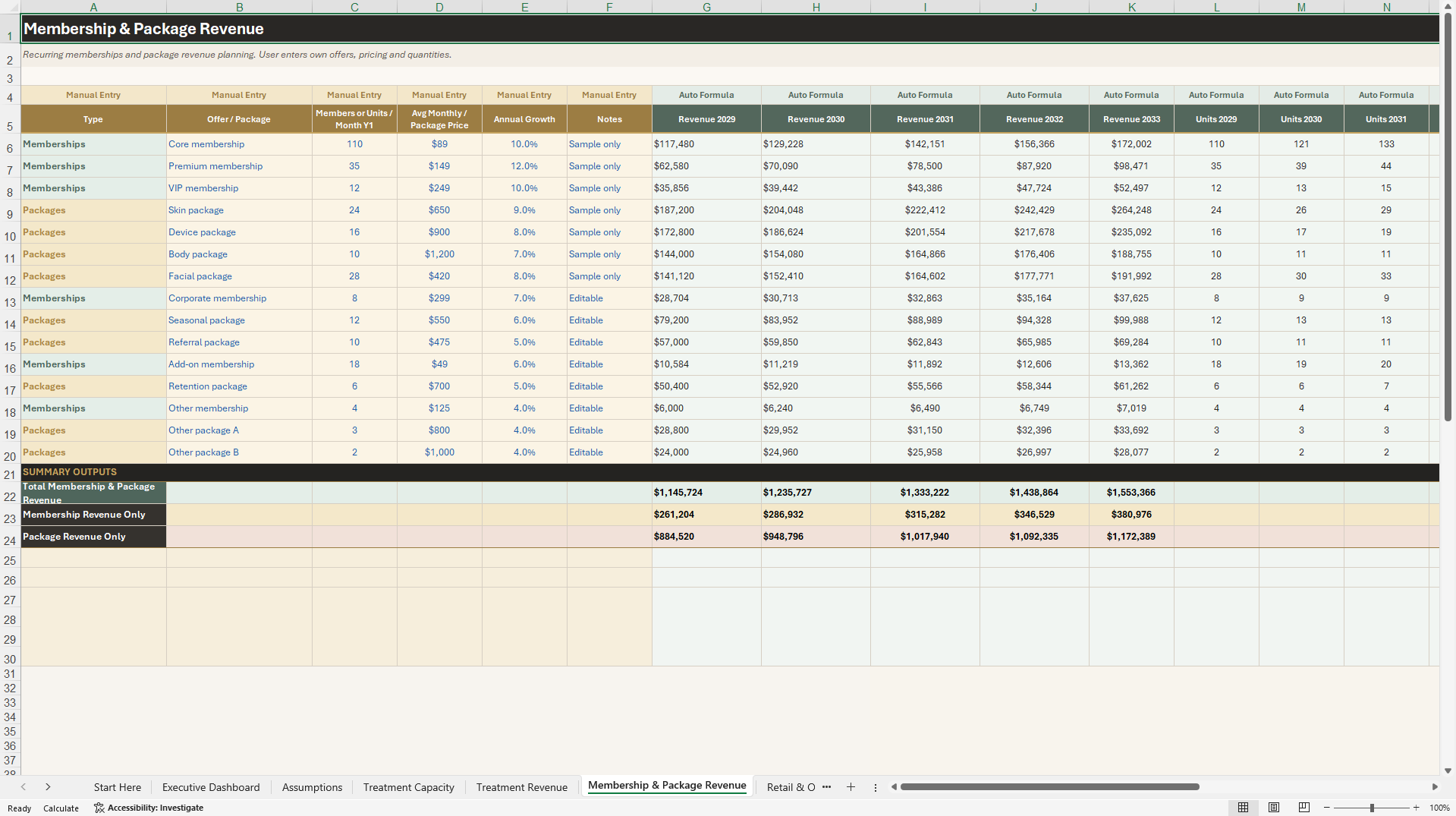The width and height of the screenshot is (1456, 816).
Task: Switch to the Assumptions sheet tab
Action: (312, 787)
